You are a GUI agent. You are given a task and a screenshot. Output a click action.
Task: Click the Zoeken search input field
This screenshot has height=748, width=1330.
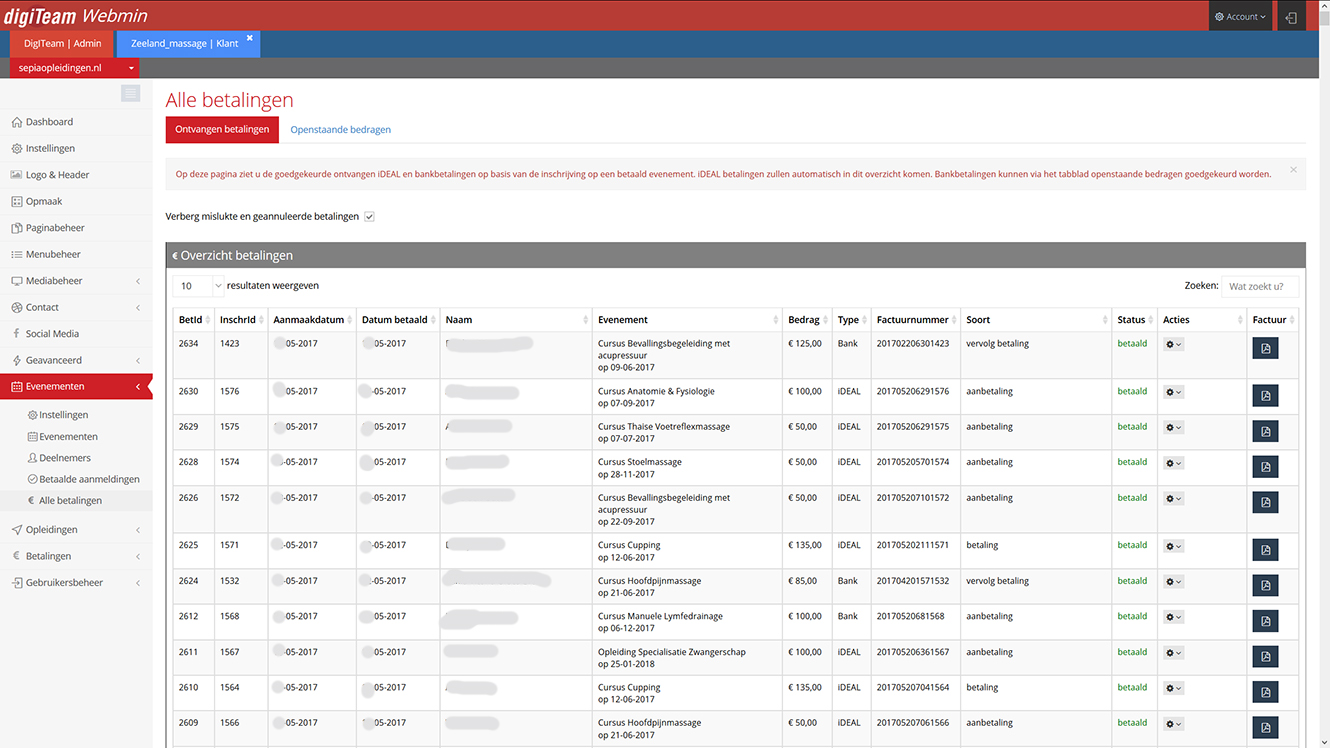point(1259,286)
